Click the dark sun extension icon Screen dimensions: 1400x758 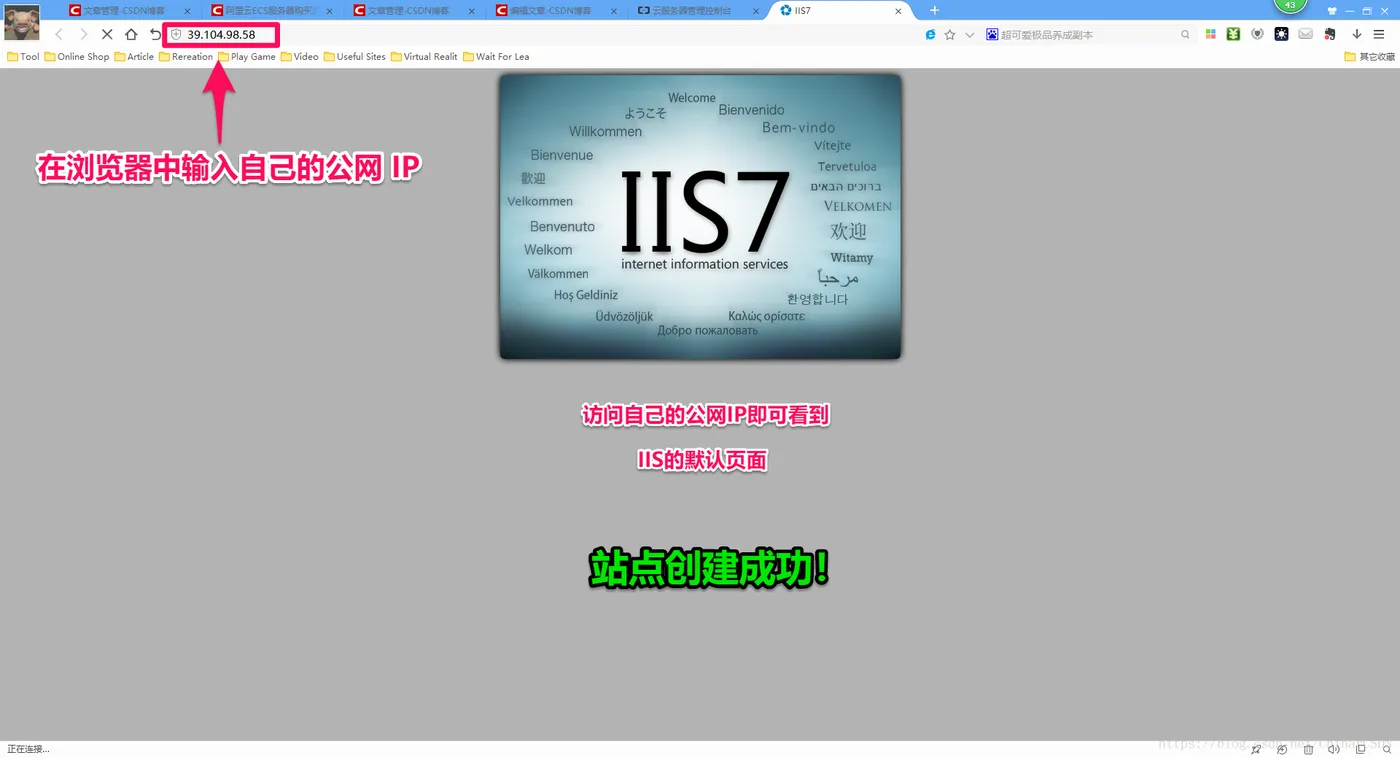1281,34
